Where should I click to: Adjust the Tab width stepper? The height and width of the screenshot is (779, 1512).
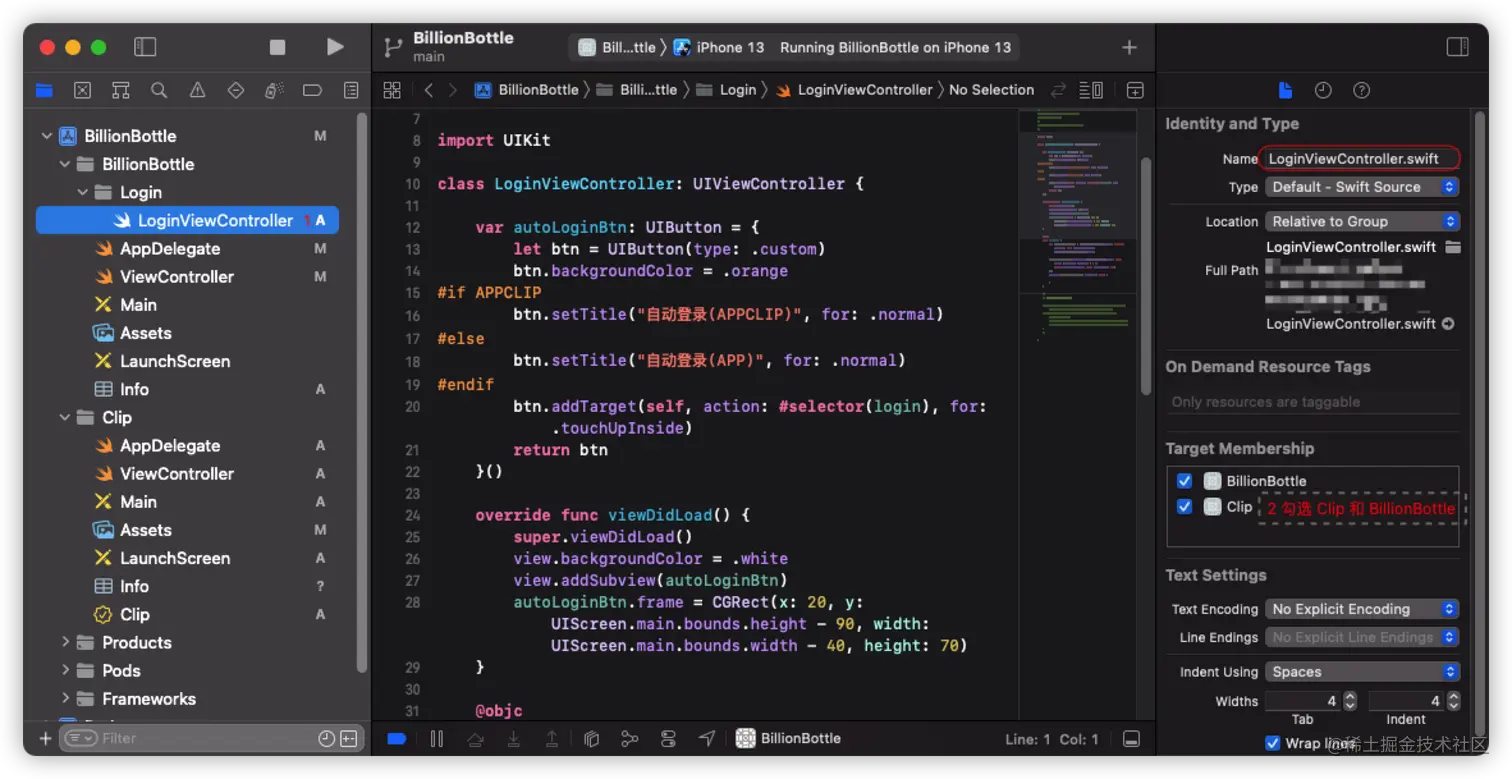(x=1350, y=701)
